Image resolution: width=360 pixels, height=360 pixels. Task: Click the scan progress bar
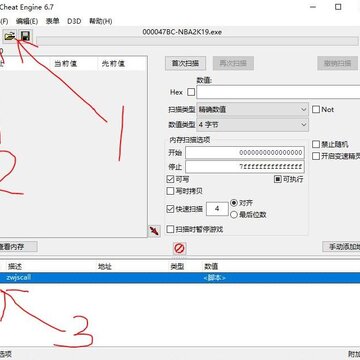click(197, 41)
